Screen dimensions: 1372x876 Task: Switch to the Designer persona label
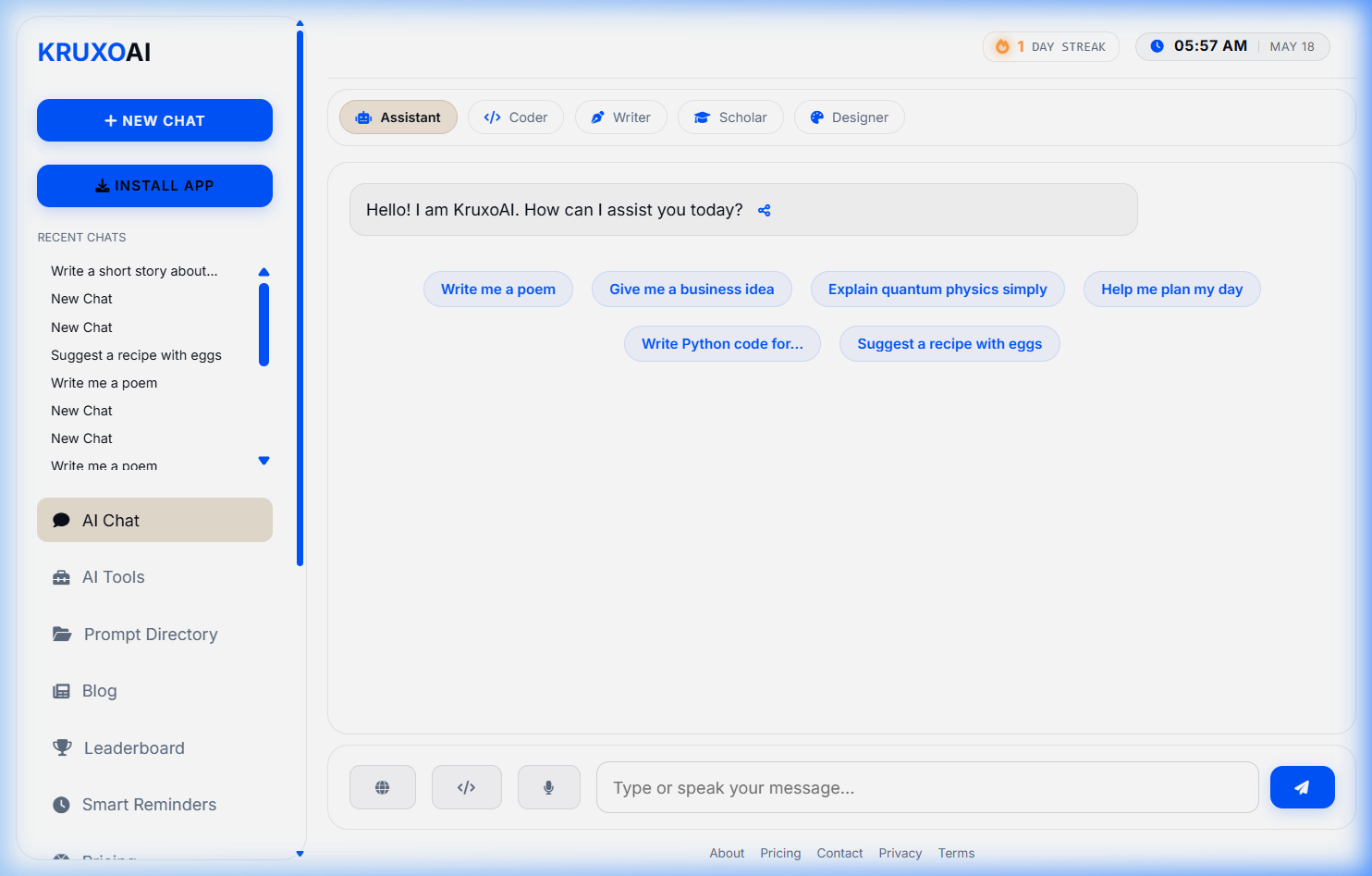tap(860, 117)
